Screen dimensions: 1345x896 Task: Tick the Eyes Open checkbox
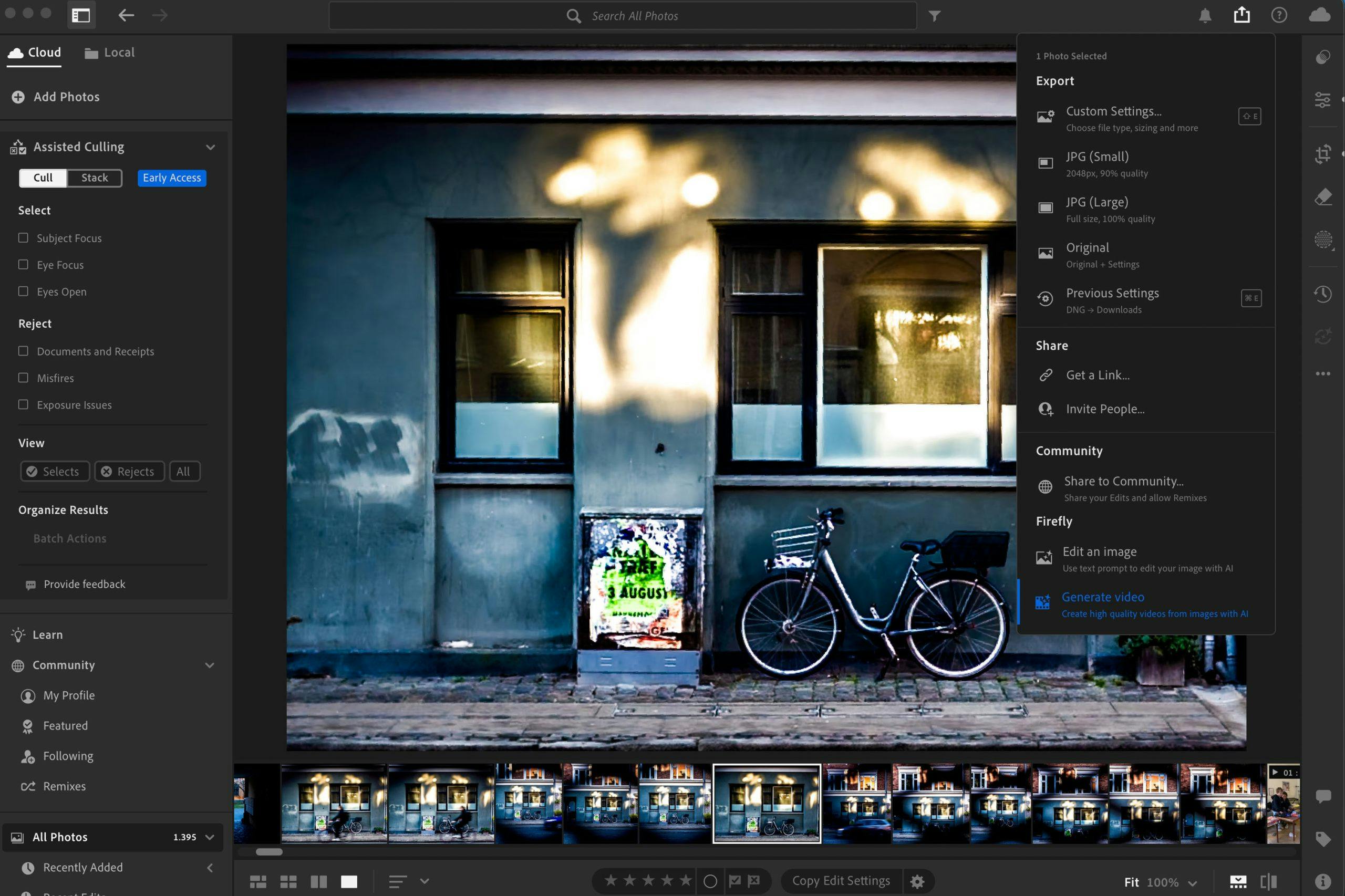(x=24, y=291)
